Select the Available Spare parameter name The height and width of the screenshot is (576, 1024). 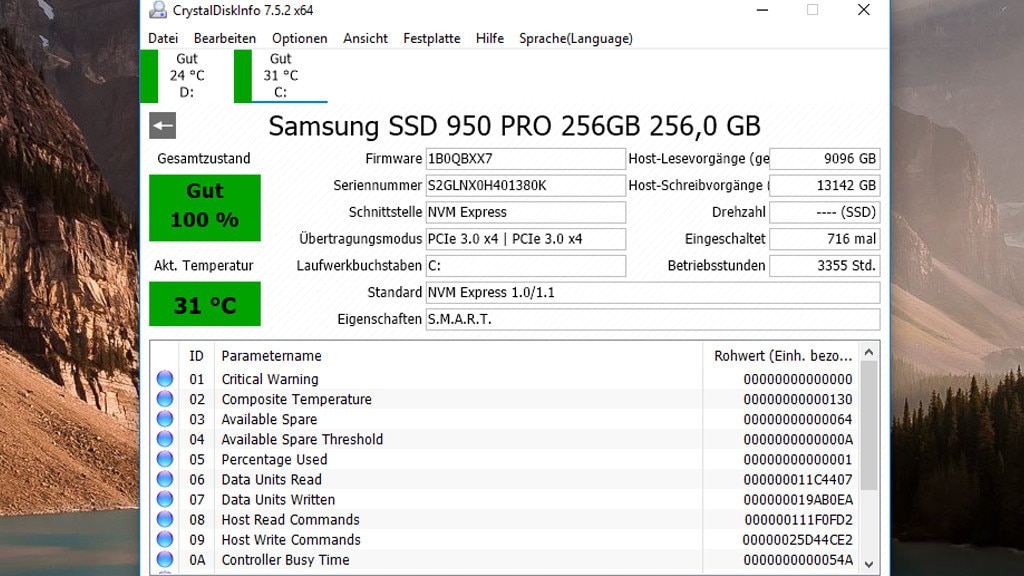coord(269,419)
